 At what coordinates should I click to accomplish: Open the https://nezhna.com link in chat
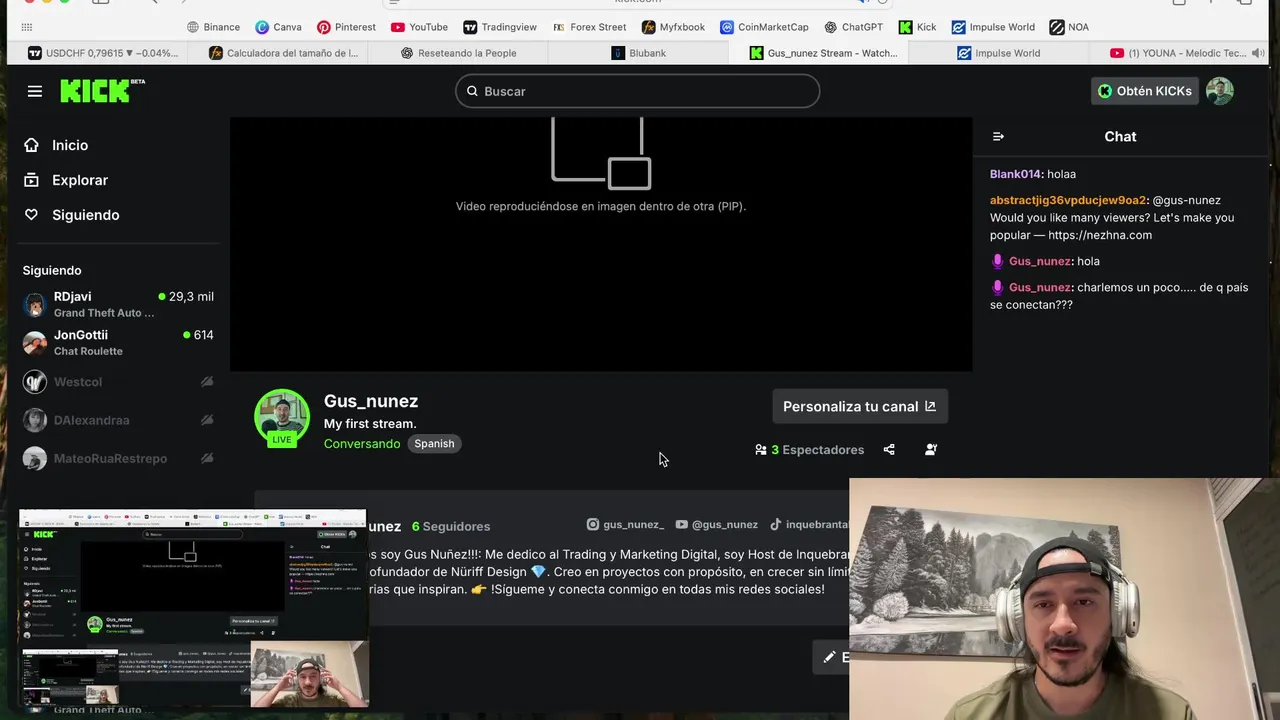(1100, 235)
